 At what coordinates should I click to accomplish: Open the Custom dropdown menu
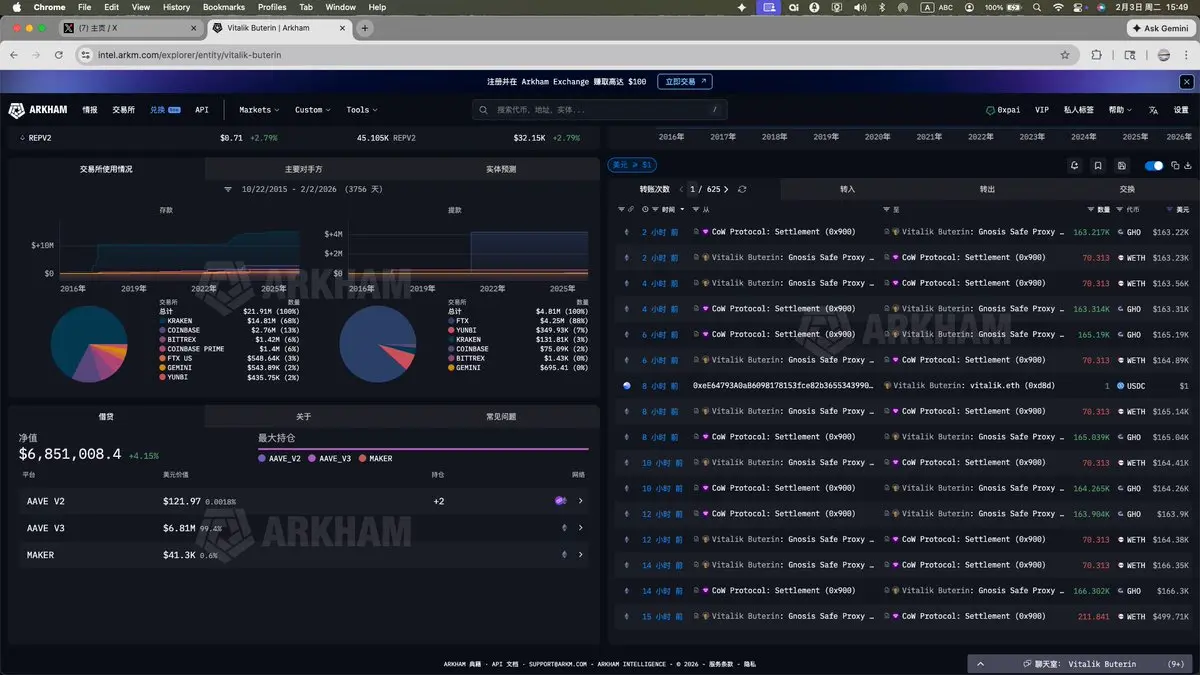tap(313, 110)
